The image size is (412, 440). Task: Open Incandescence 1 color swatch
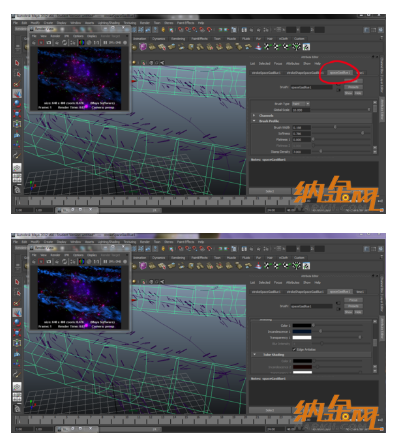click(302, 331)
